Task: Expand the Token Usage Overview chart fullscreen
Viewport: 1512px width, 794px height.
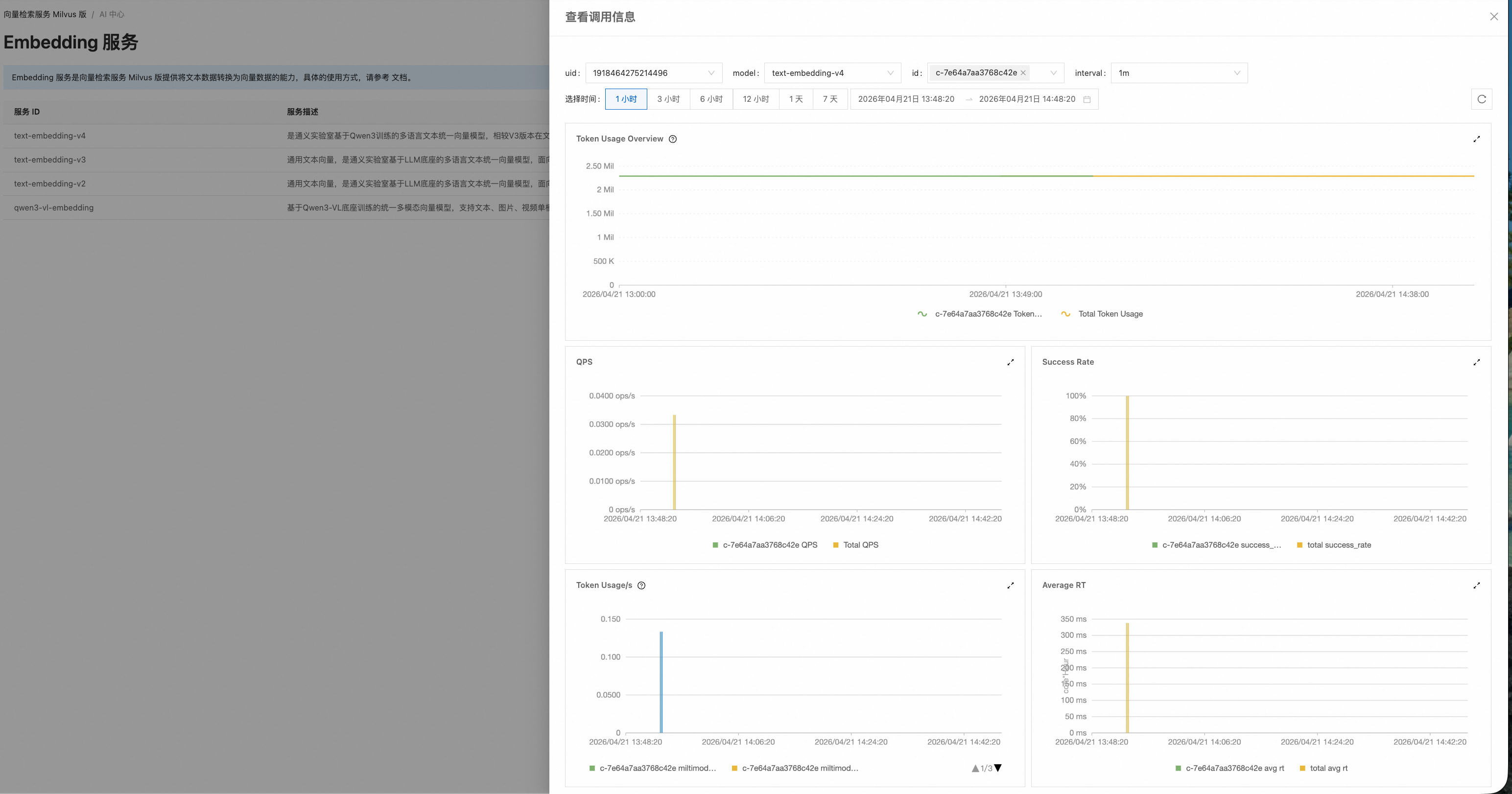Action: (x=1476, y=139)
